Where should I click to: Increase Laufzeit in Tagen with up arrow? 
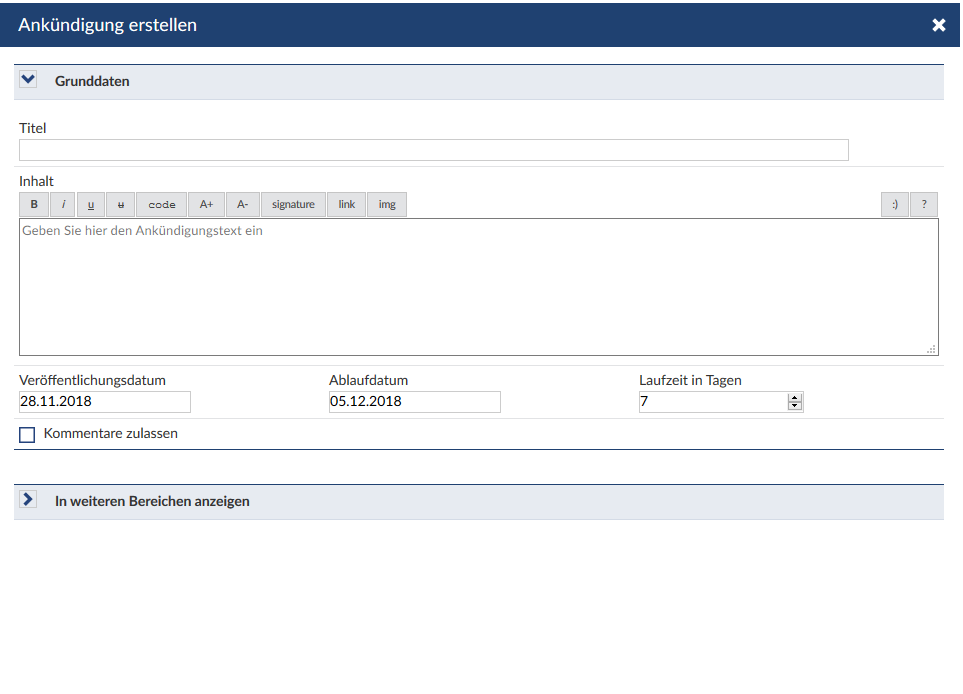pyautogui.click(x=795, y=398)
